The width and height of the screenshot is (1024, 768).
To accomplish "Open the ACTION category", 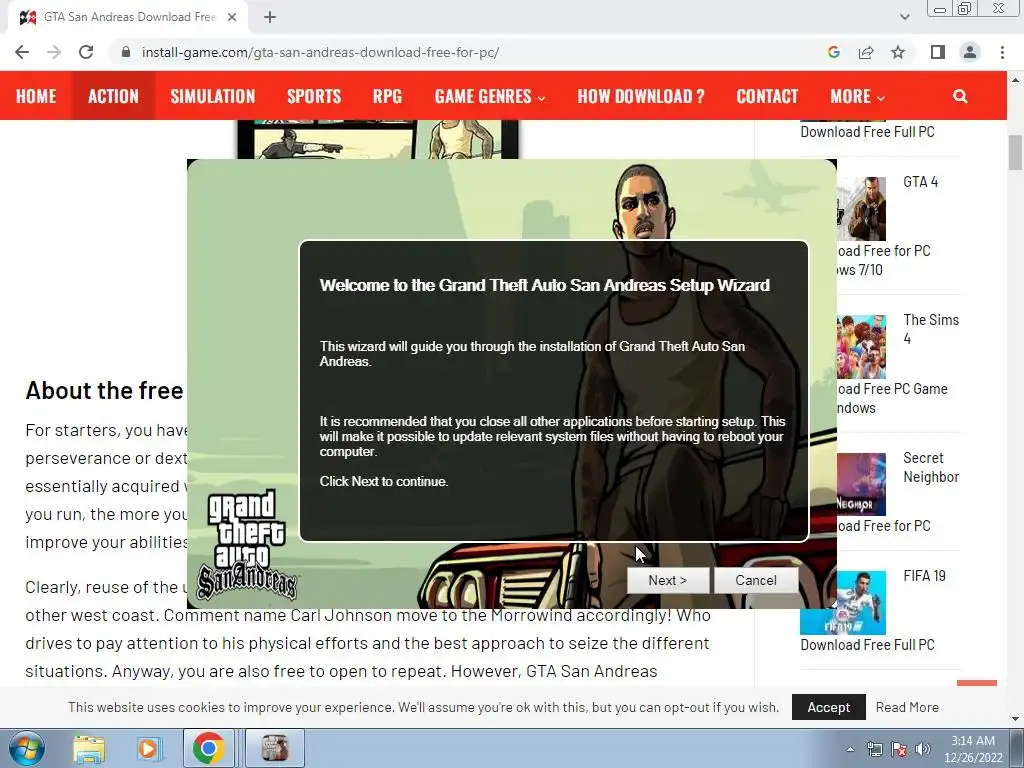I will coord(114,96).
